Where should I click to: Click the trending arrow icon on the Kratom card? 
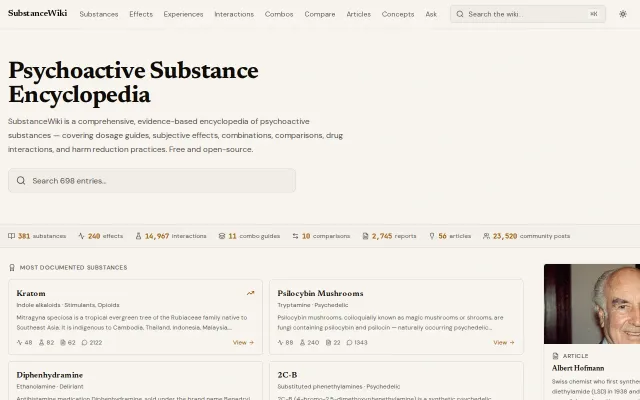pyautogui.click(x=250, y=293)
